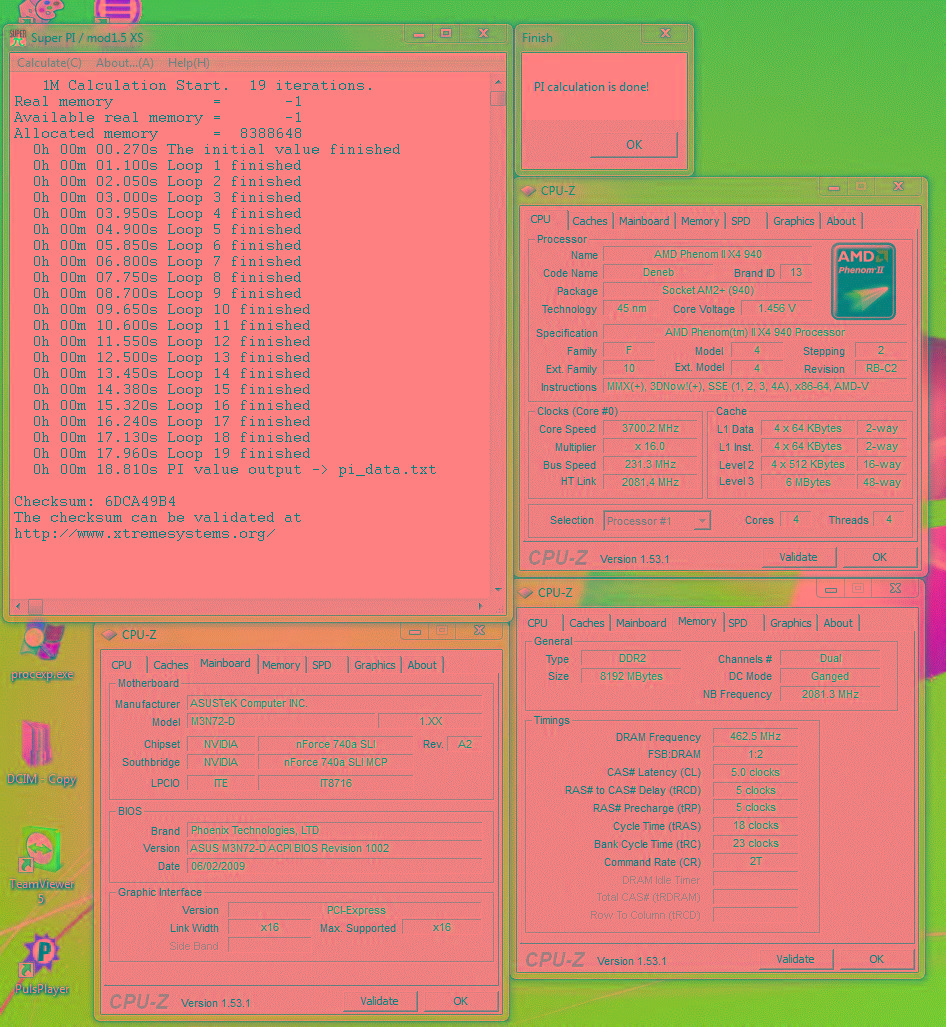The width and height of the screenshot is (946, 1027).
Task: Click the memory Size 8192 MBytes value
Action: tap(631, 677)
